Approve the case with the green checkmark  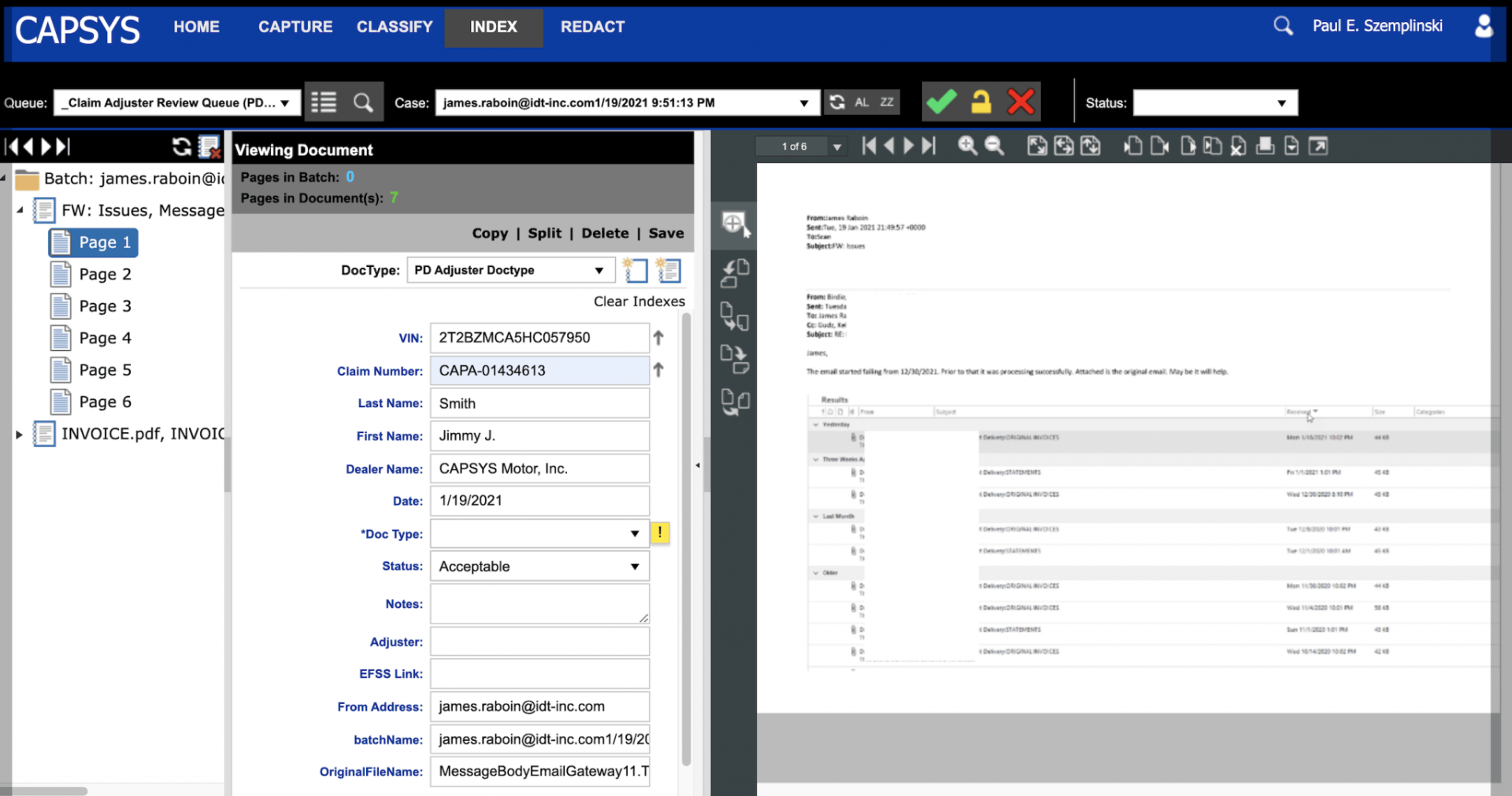click(x=940, y=101)
